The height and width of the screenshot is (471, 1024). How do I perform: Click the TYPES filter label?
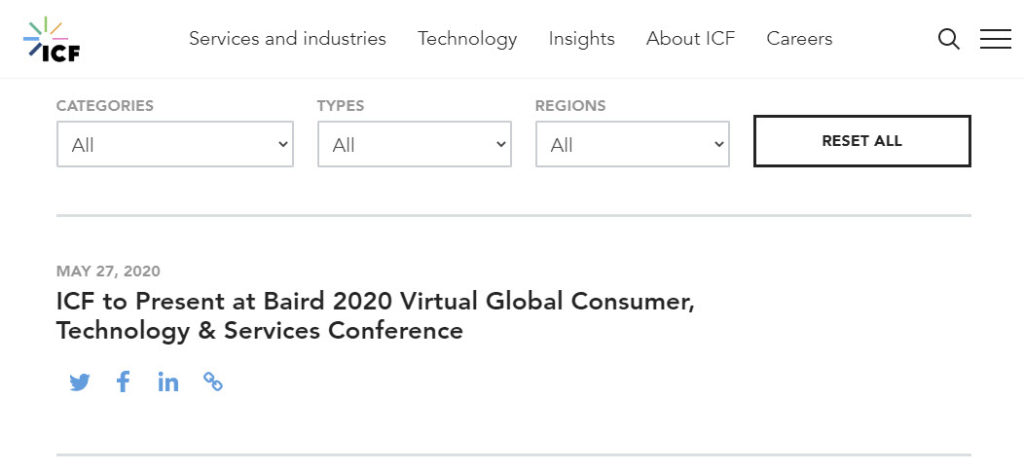[x=341, y=106]
